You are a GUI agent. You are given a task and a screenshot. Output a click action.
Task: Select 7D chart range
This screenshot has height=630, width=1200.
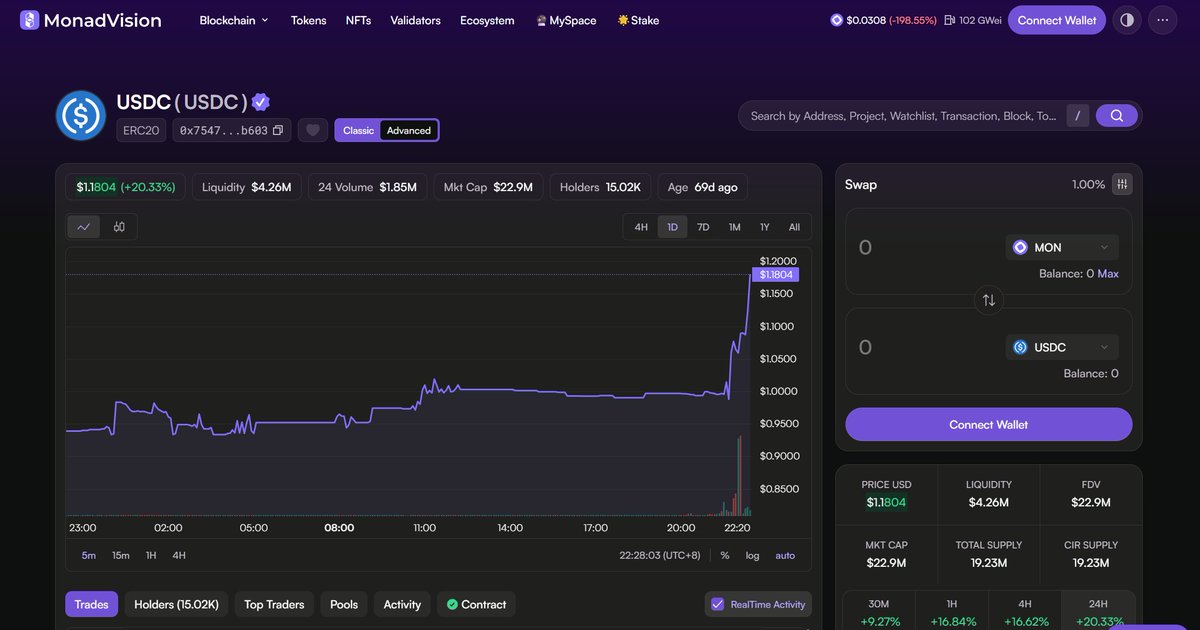pyautogui.click(x=703, y=227)
